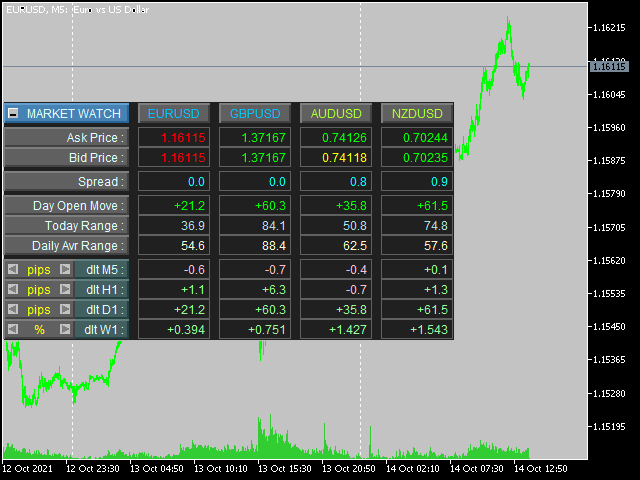The width and height of the screenshot is (640, 480).
Task: Click the dlt H1 timeframe button
Action: [x=103, y=289]
